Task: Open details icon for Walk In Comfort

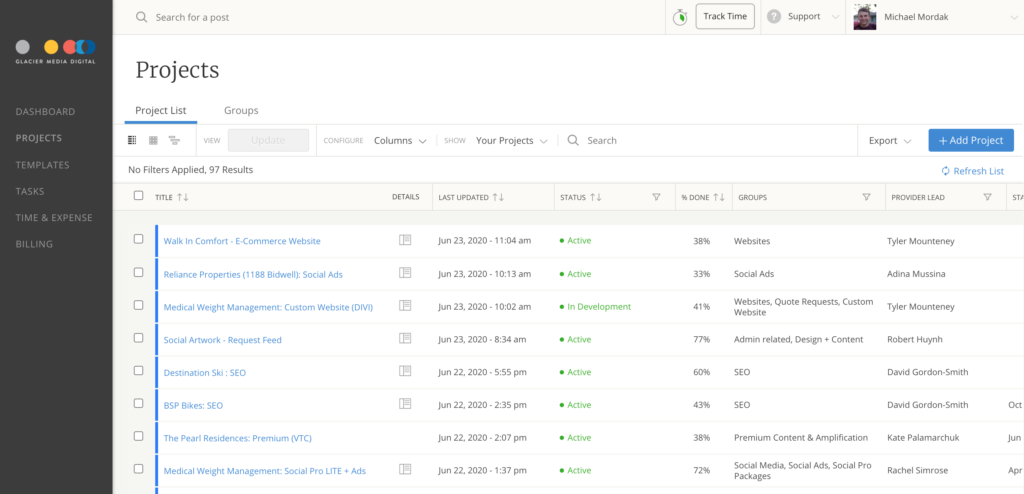Action: (405, 240)
